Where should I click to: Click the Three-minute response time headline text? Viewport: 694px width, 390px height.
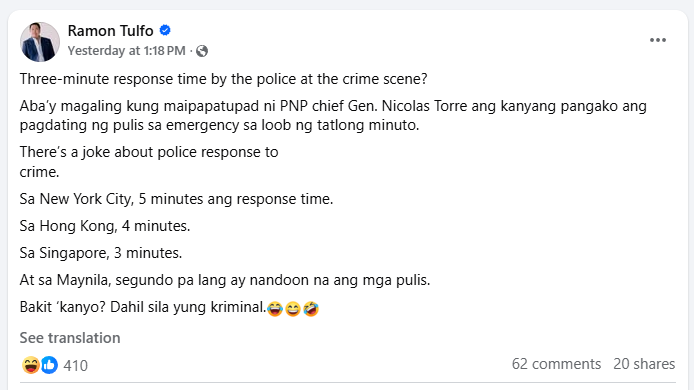point(224,79)
